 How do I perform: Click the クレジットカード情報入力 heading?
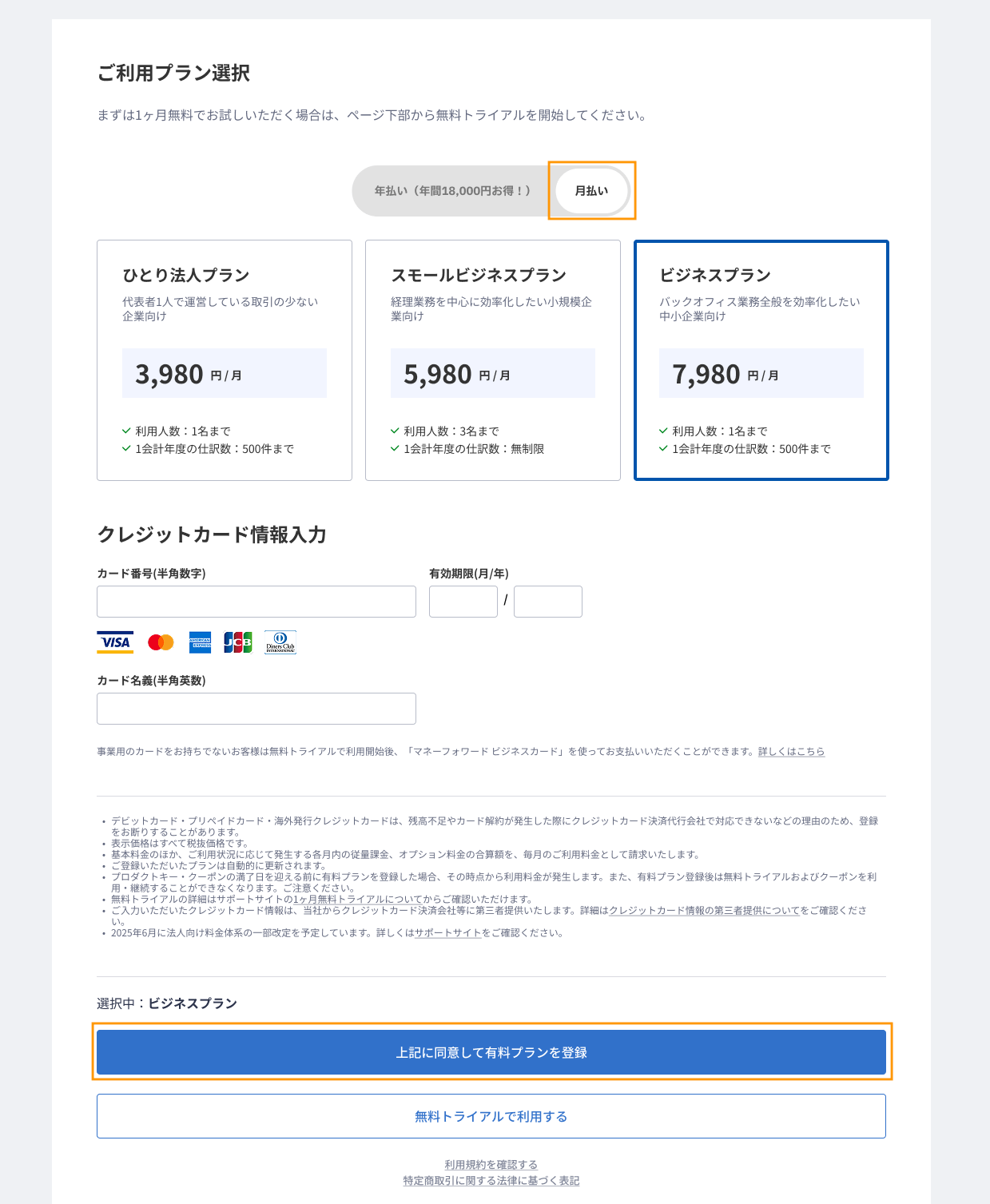tap(212, 534)
